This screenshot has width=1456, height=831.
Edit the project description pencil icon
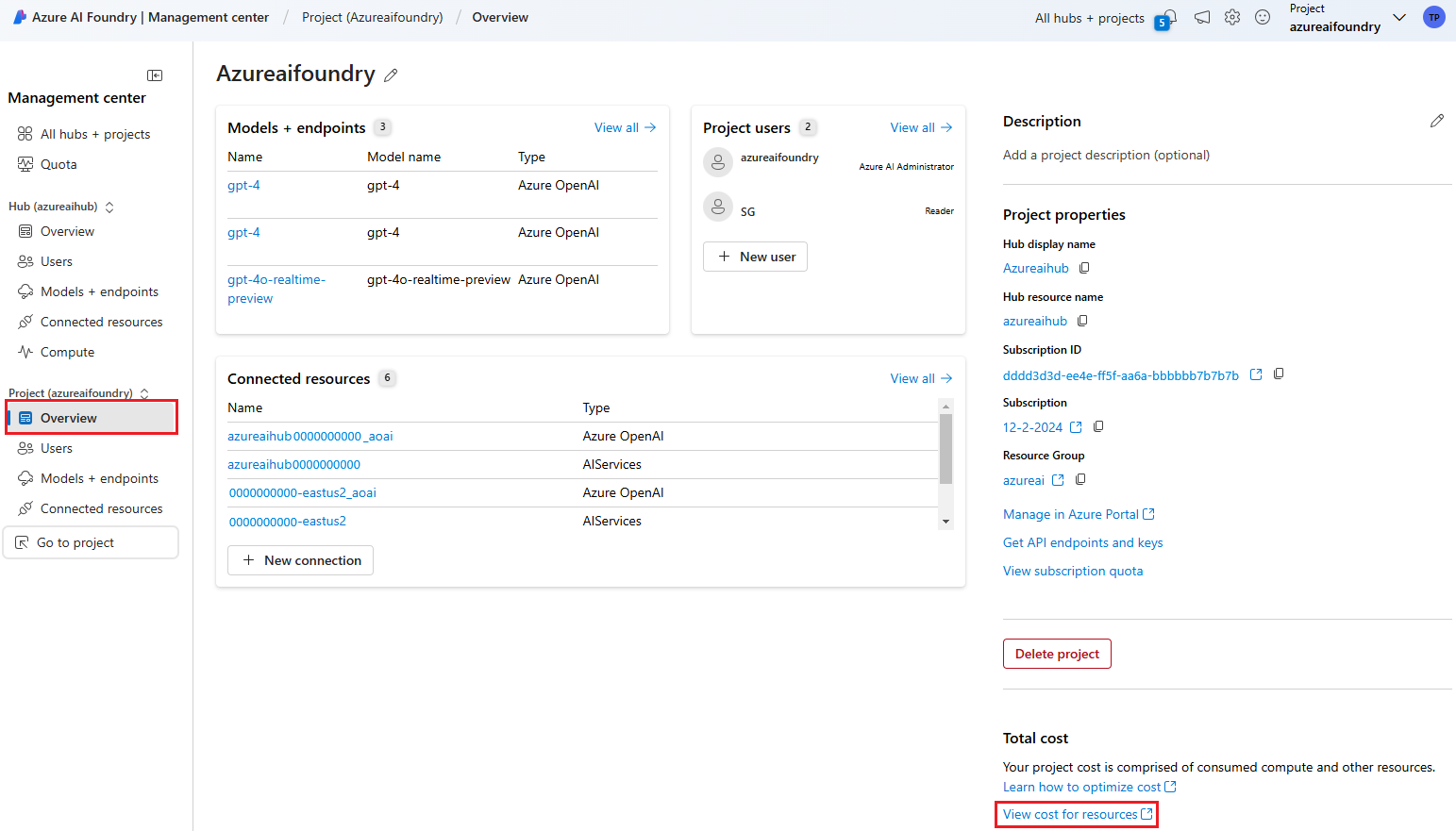pos(1436,121)
